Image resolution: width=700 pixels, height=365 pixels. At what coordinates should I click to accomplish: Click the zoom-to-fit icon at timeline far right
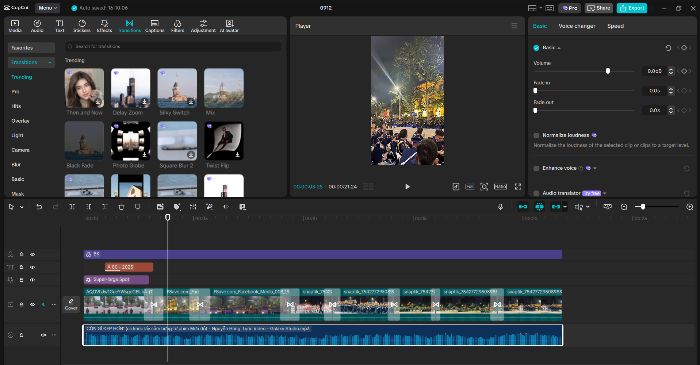(x=689, y=207)
